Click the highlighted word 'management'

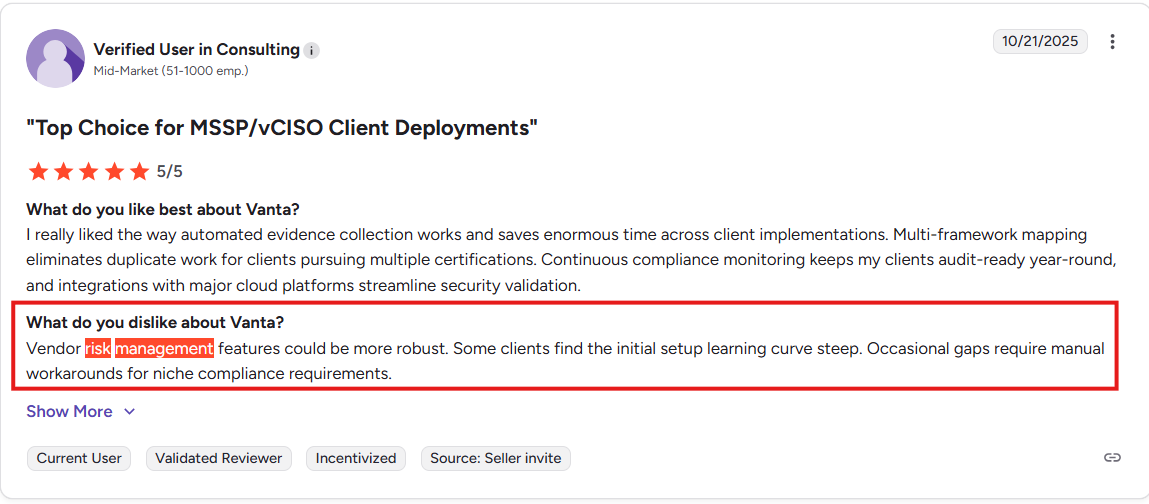[165, 349]
